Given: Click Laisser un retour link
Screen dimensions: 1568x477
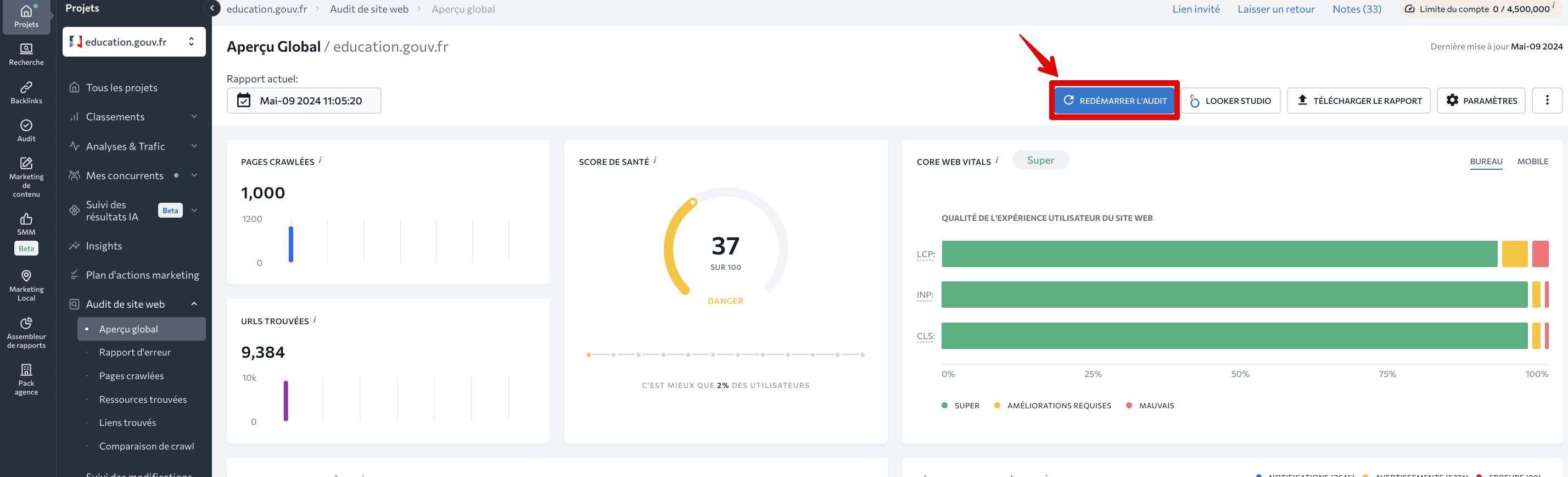Looking at the screenshot, I should coord(1275,9).
